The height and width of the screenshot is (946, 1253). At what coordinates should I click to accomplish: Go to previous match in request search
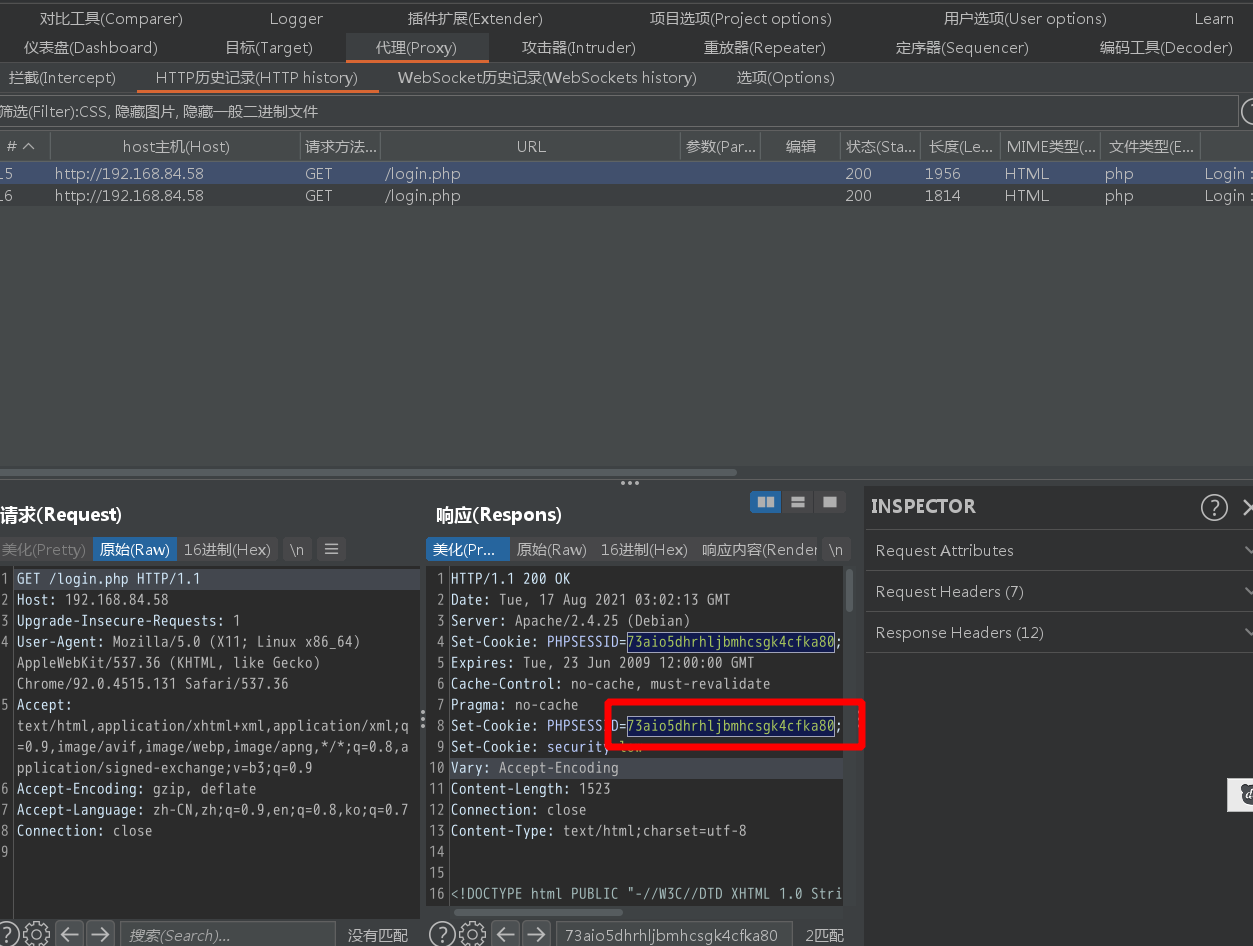70,934
